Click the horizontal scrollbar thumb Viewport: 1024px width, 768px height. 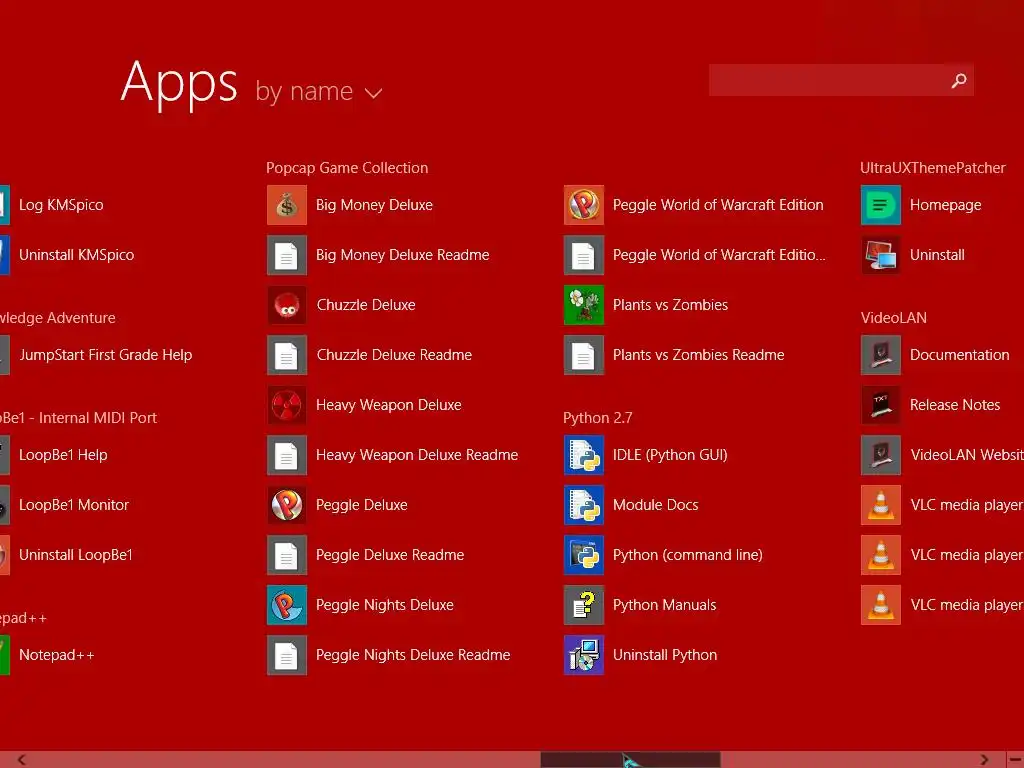tap(630, 760)
